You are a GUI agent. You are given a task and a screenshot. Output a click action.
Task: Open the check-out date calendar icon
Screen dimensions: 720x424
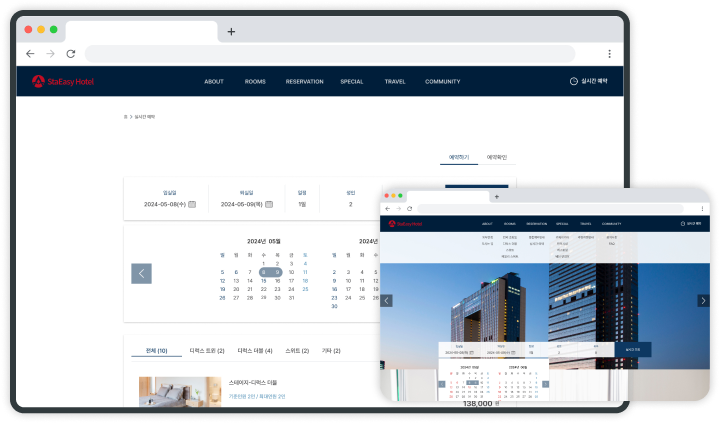(270, 204)
